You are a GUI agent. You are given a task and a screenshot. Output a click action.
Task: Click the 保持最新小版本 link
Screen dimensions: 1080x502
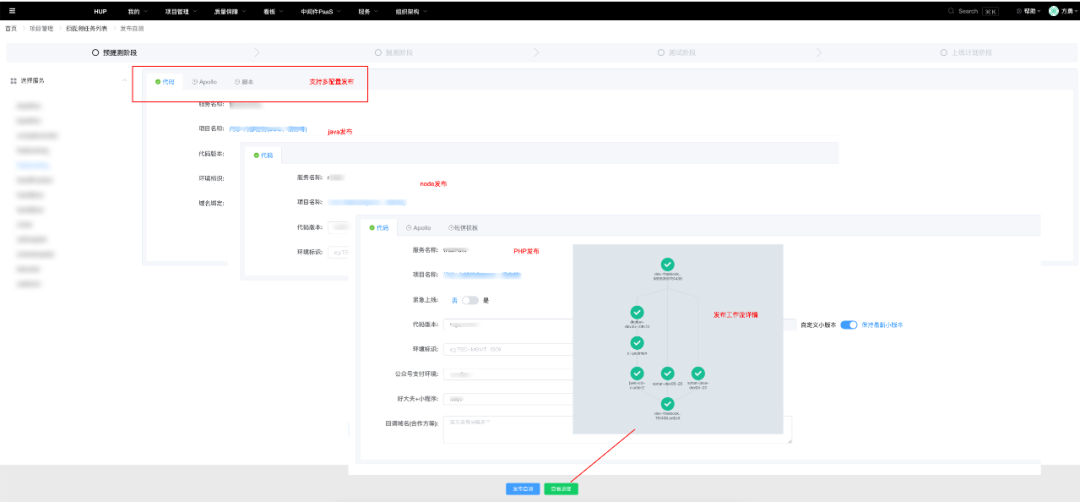pos(882,324)
